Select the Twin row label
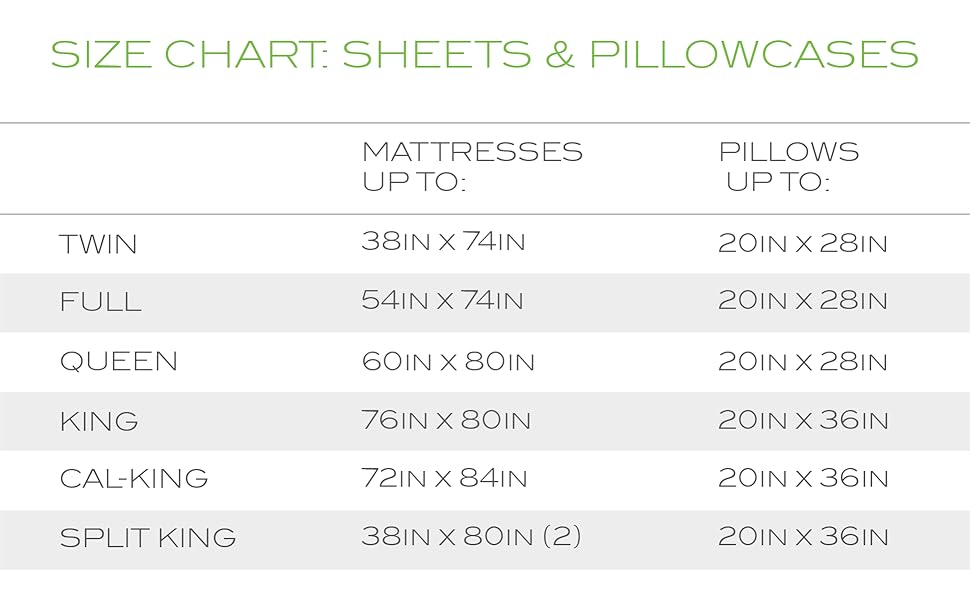970x600 pixels. click(99, 244)
